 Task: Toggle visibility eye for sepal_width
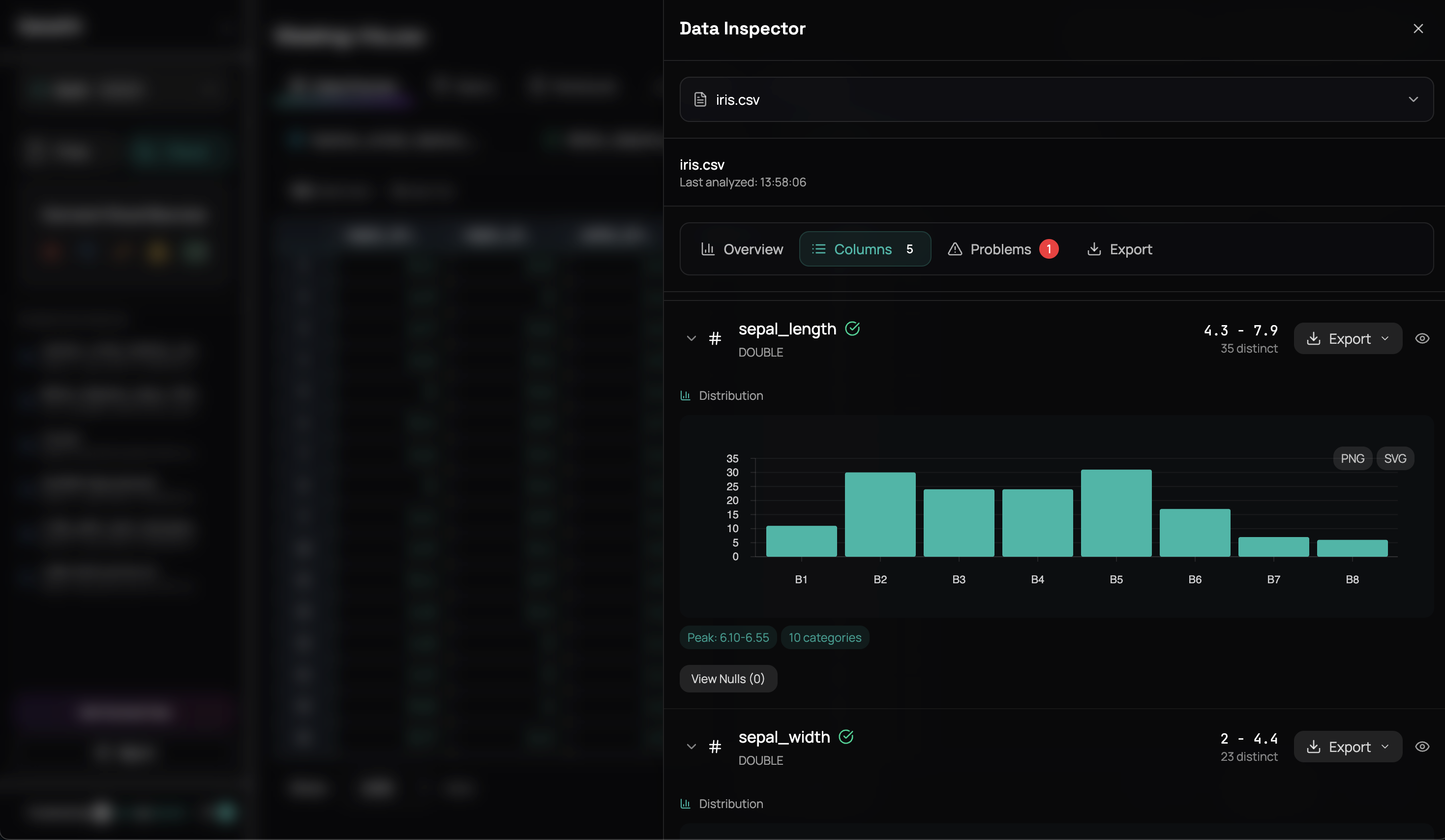pyautogui.click(x=1421, y=747)
